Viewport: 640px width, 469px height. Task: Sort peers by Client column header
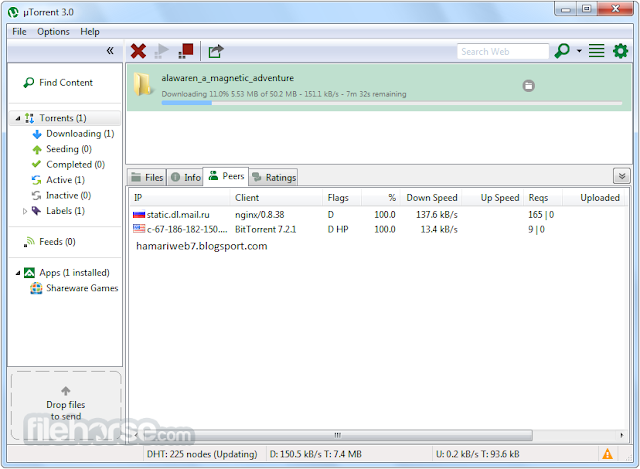276,198
